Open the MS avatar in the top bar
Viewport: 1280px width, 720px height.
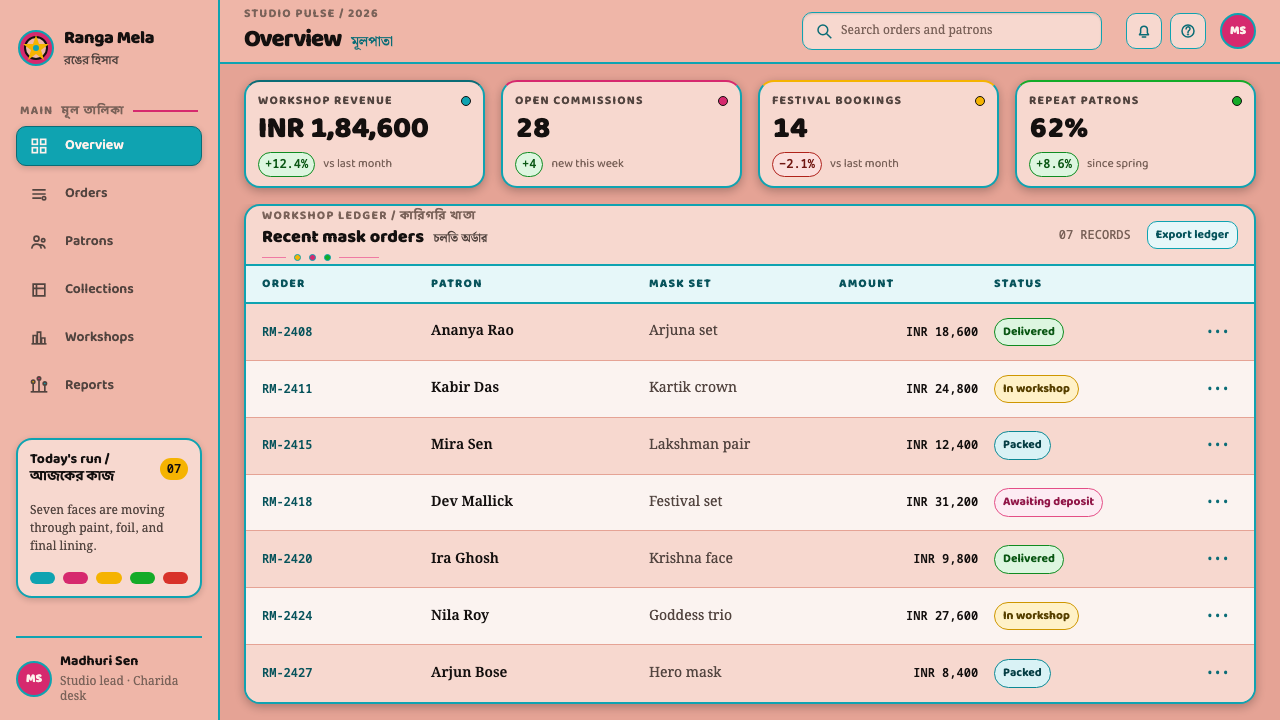pos(1238,31)
